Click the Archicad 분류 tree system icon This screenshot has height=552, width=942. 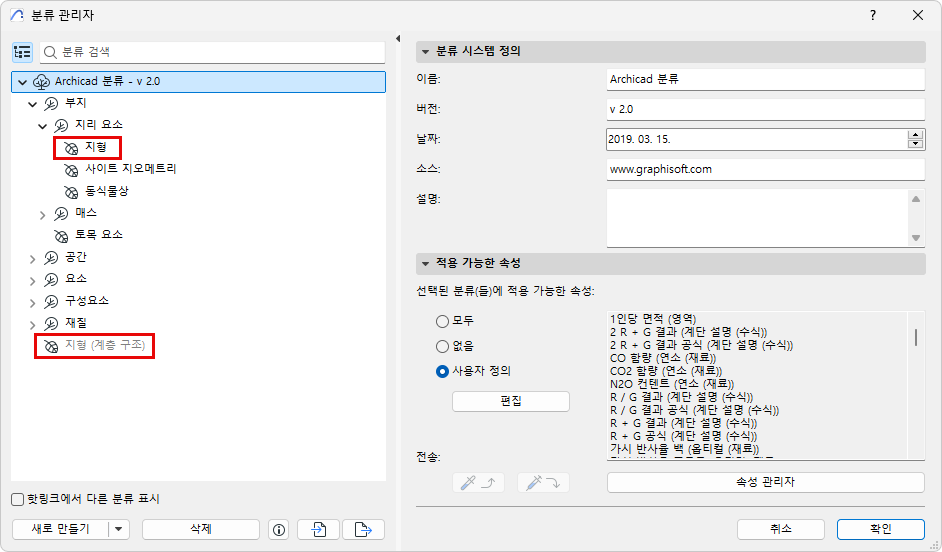coord(41,82)
